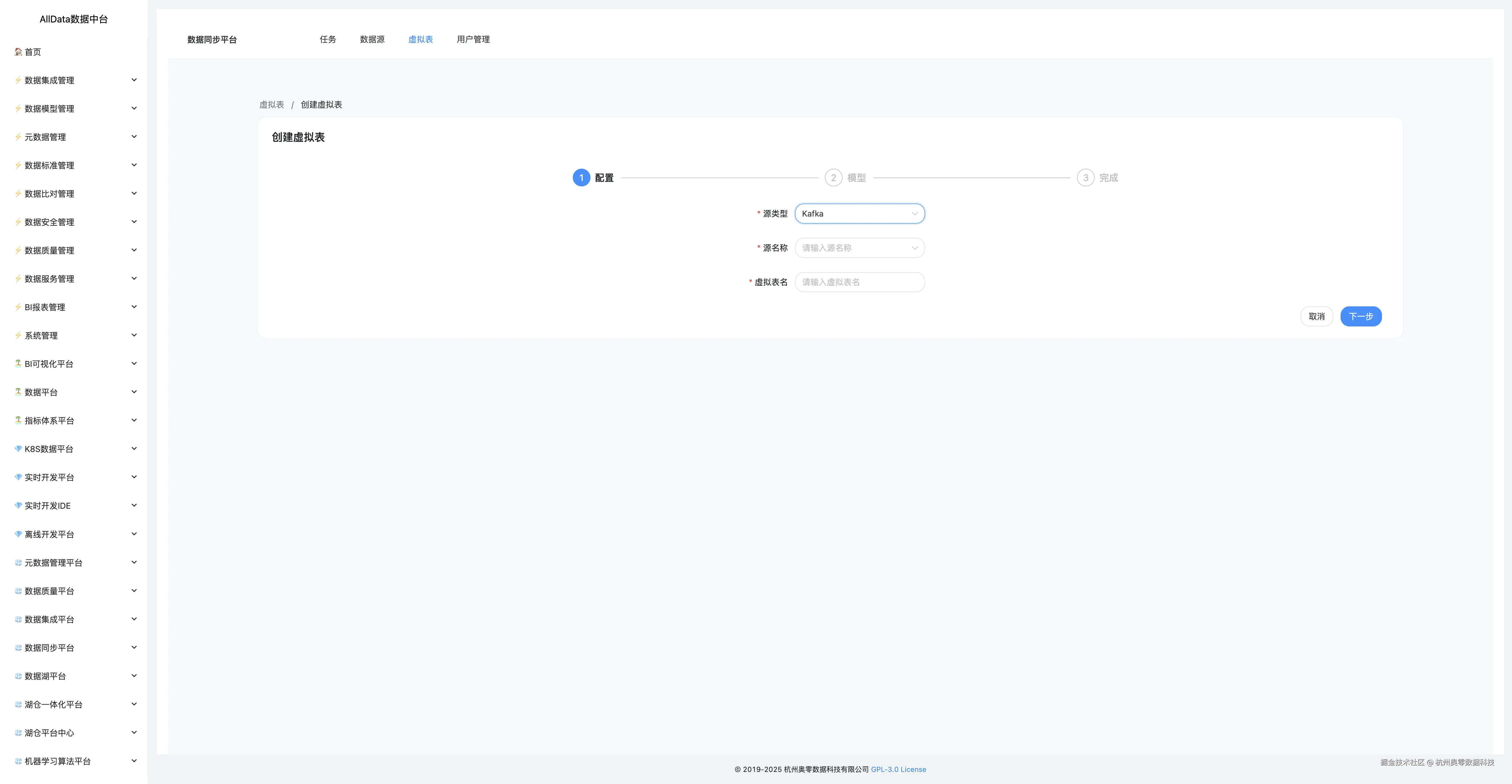This screenshot has height=784, width=1512.
Task: Click the diamond icon beside K8S数据平台
Action: [x=18, y=449]
